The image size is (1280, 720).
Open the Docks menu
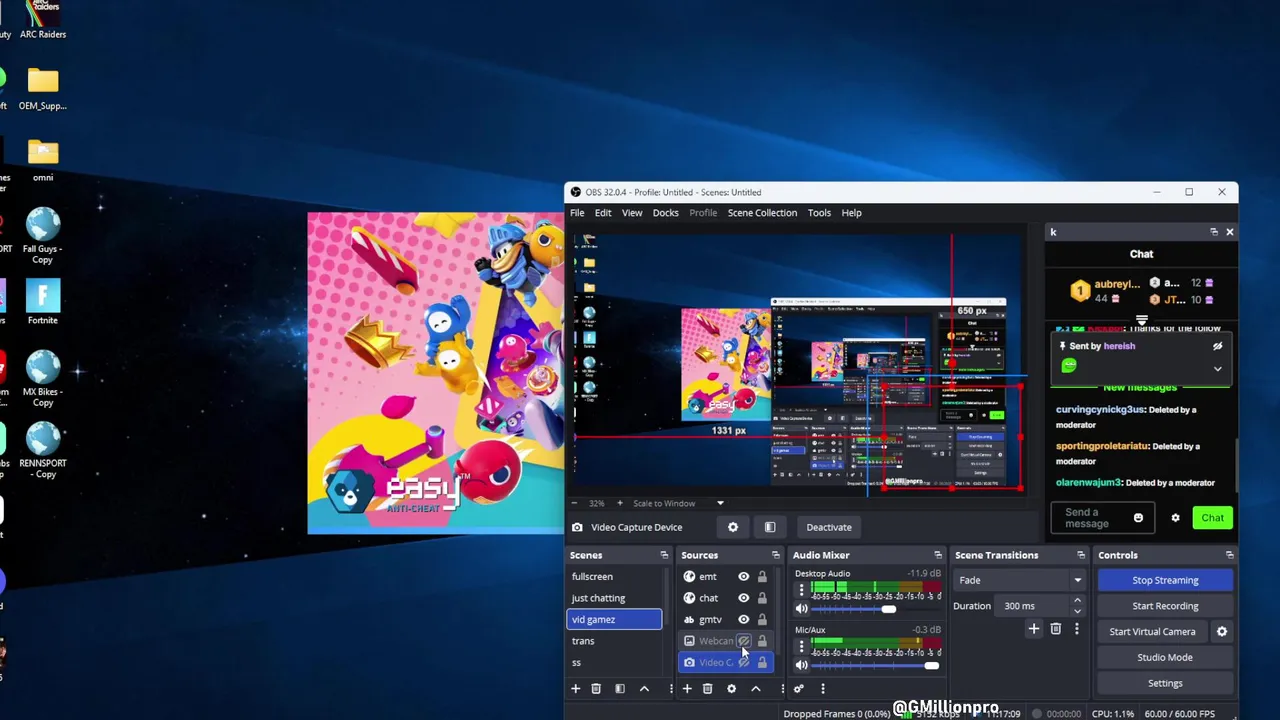(665, 213)
